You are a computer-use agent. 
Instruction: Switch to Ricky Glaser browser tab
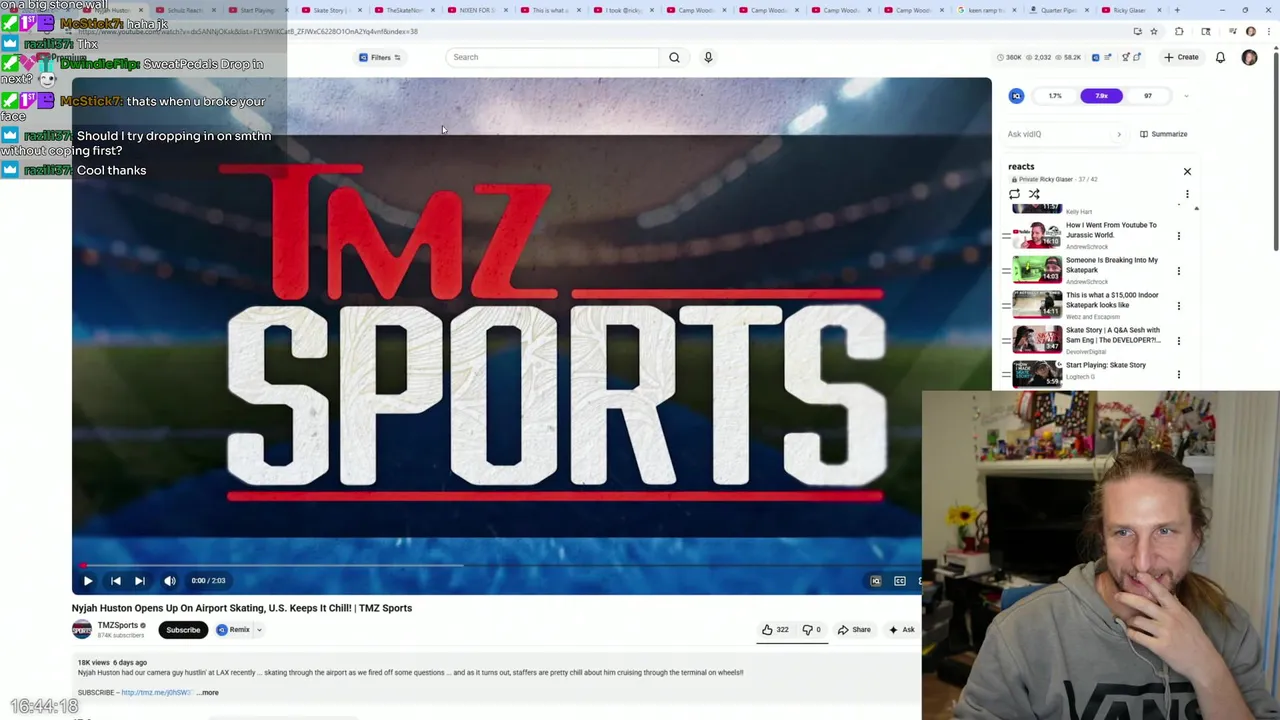coord(1131,10)
